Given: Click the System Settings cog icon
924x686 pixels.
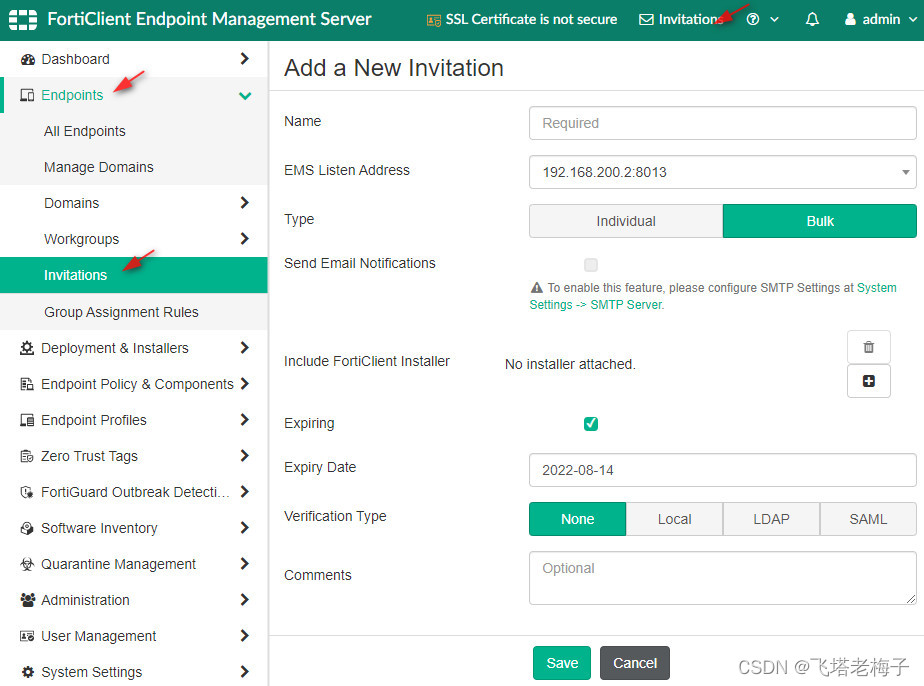Looking at the screenshot, I should 27,672.
